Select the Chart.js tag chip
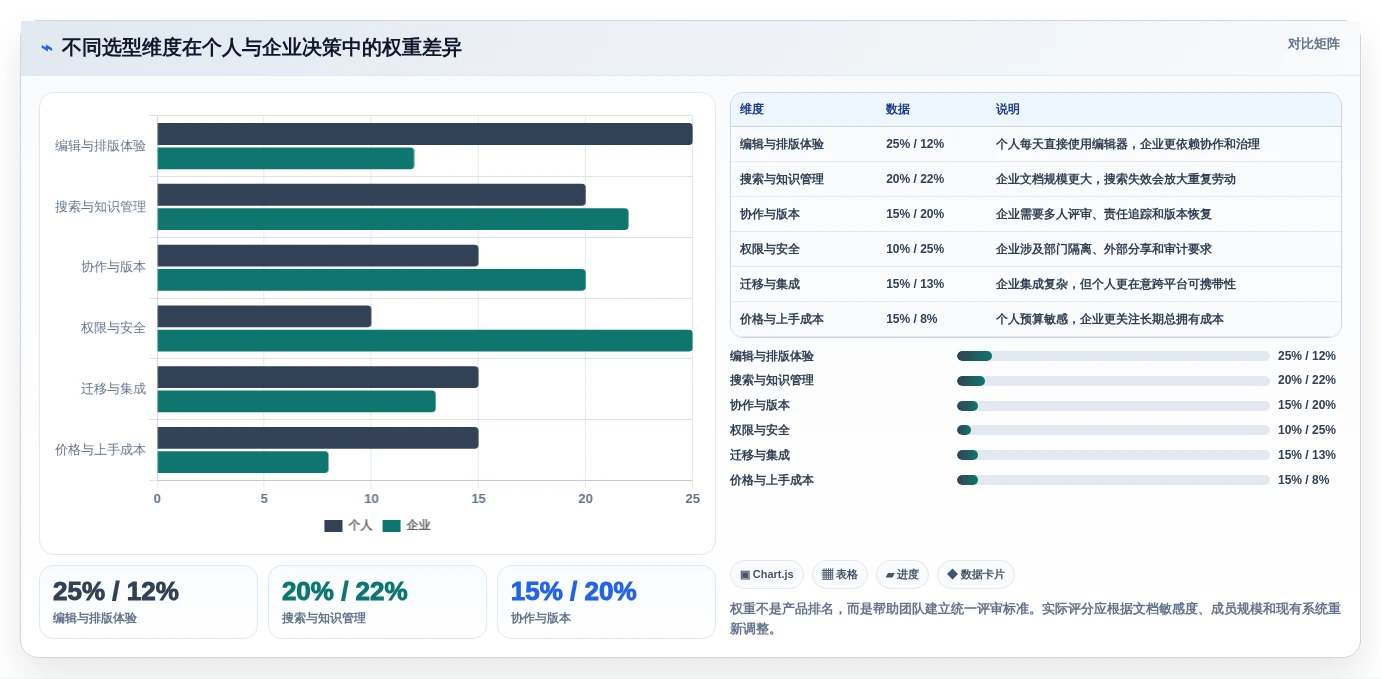The image size is (1381, 679). click(x=767, y=575)
